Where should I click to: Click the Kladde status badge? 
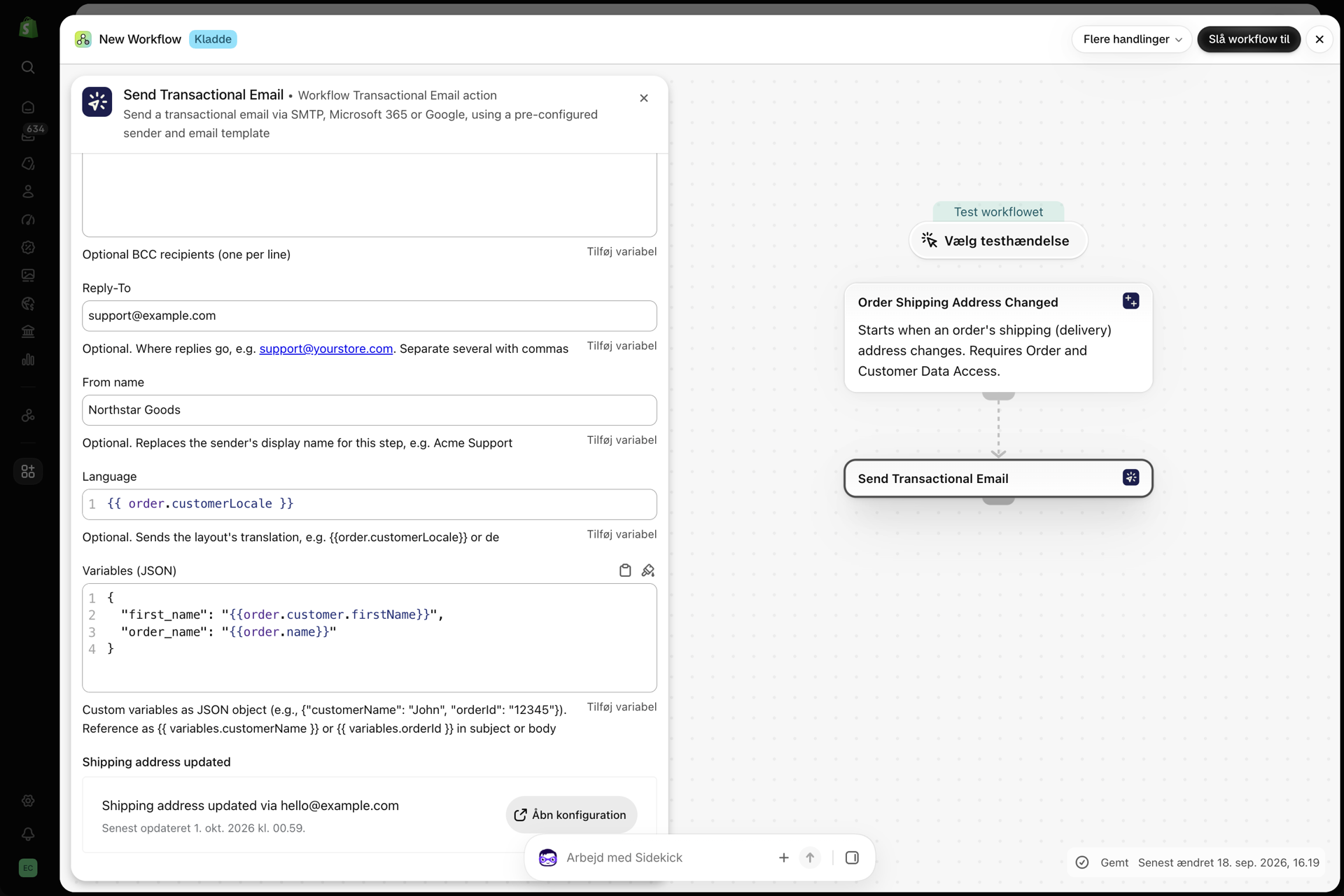213,39
